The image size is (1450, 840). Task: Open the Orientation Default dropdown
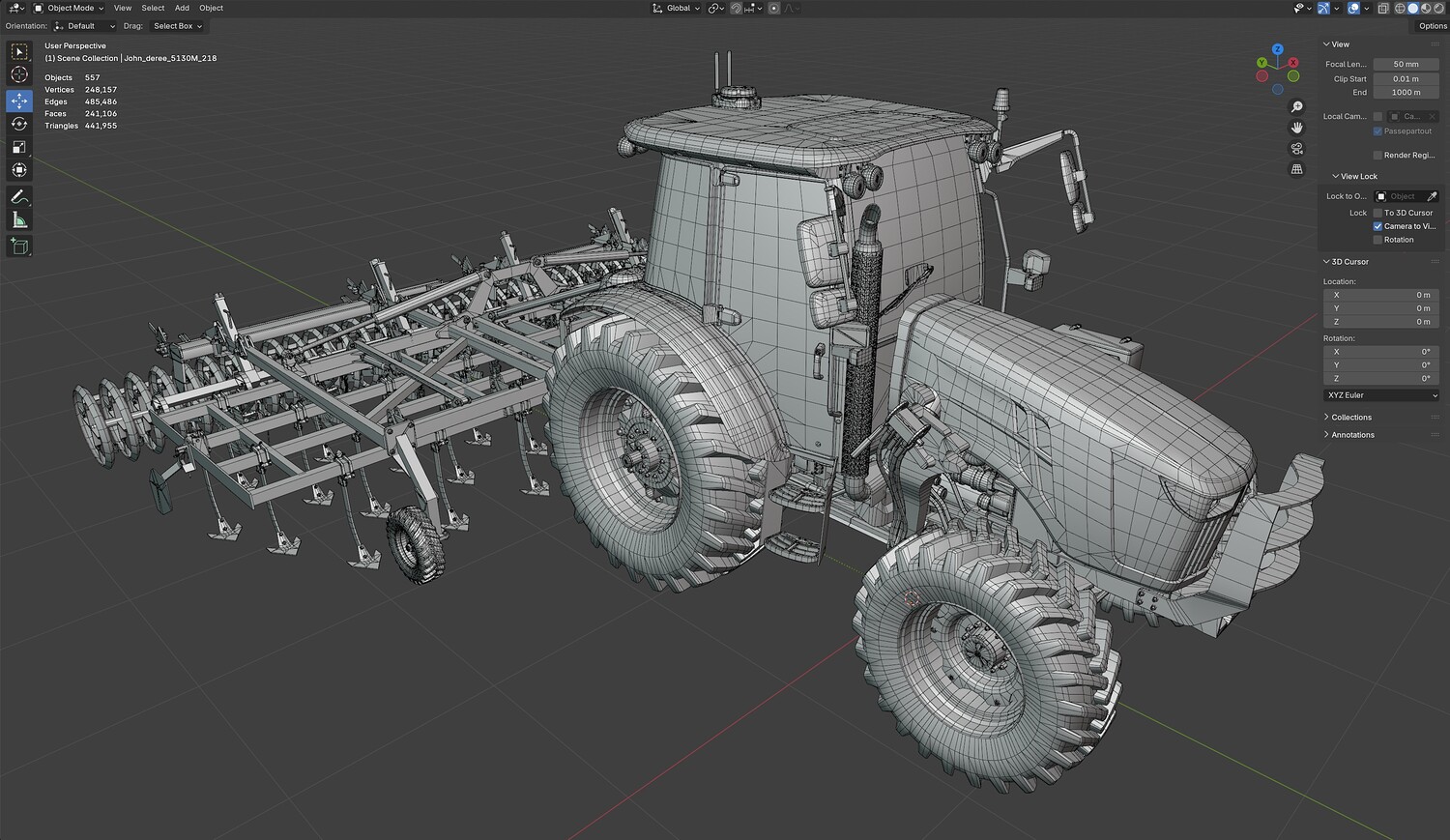85,26
